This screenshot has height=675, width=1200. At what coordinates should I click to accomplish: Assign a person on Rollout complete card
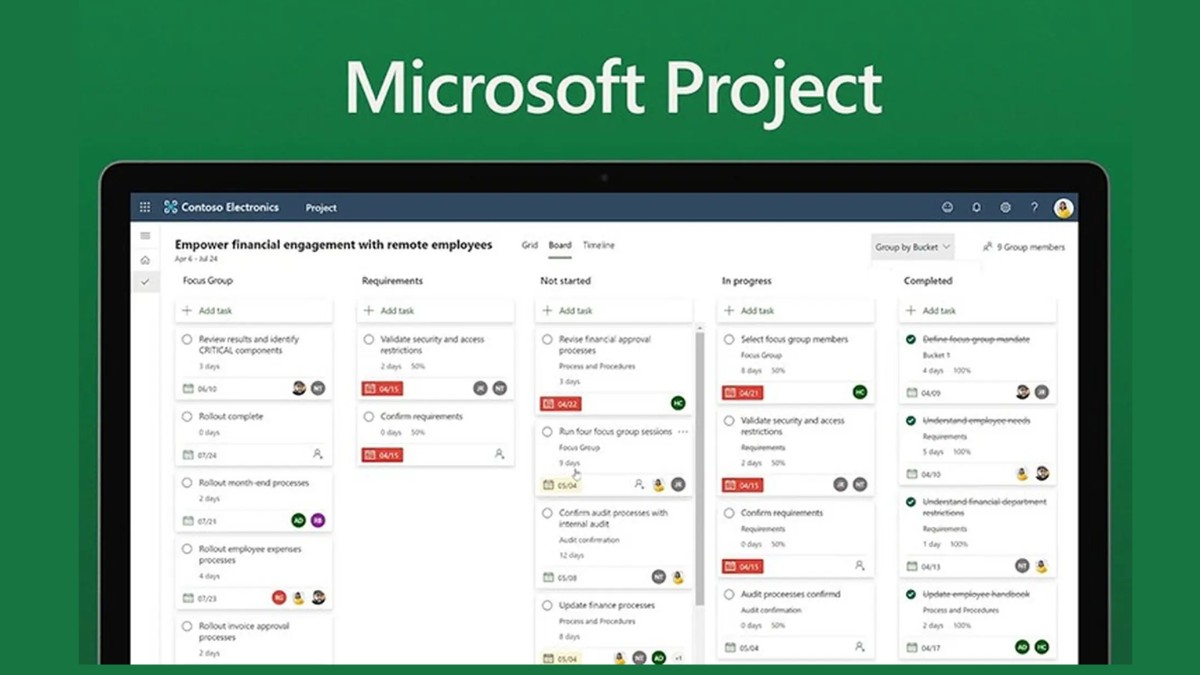point(318,454)
